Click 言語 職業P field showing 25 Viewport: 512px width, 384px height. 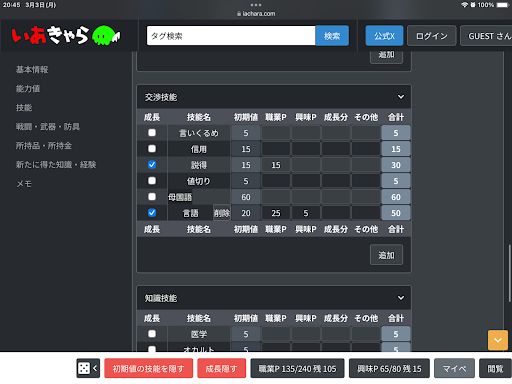[276, 213]
